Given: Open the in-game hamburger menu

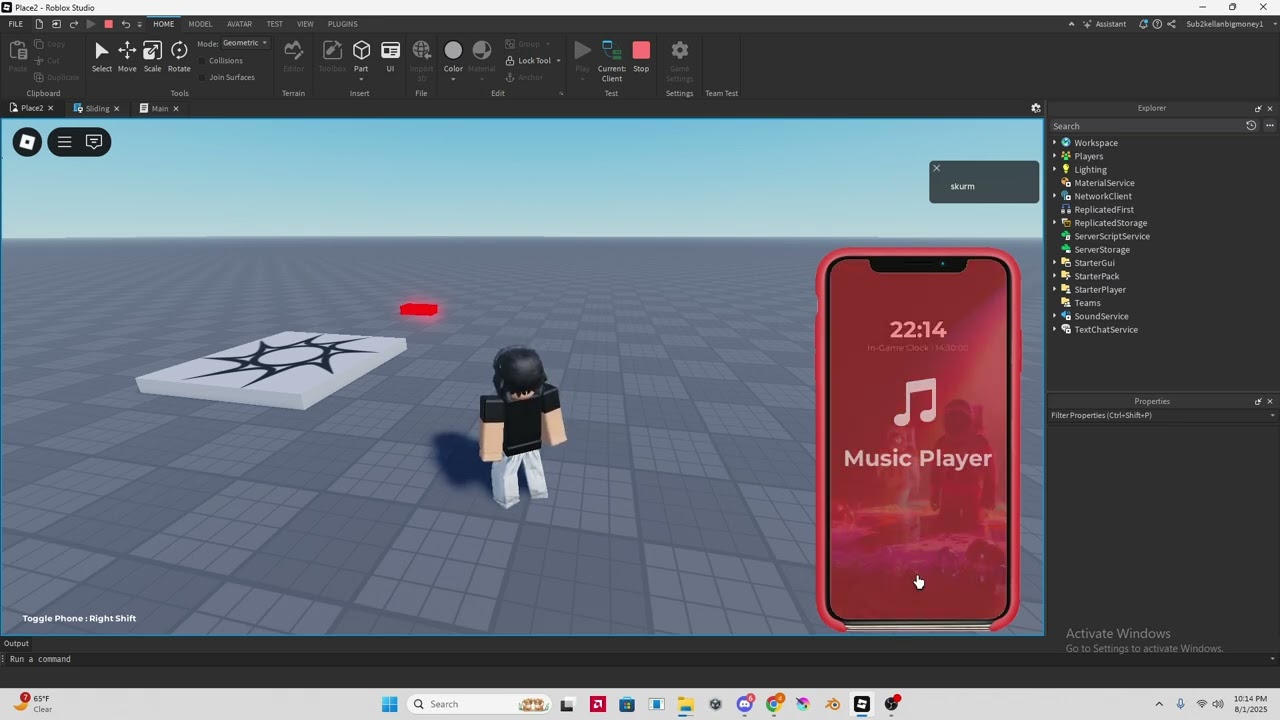Looking at the screenshot, I should pos(64,142).
